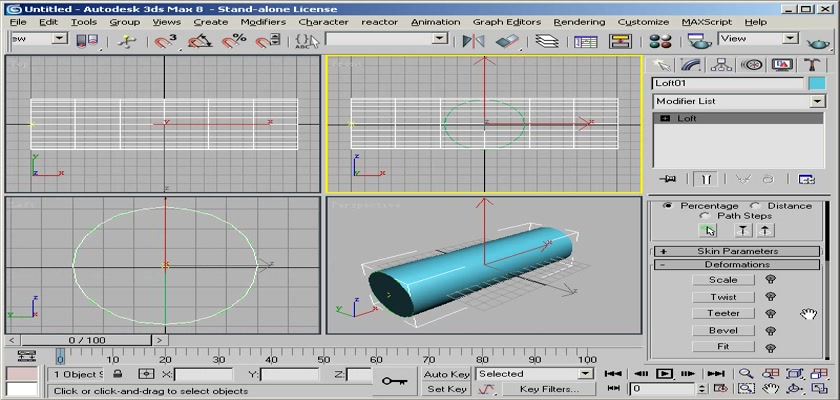Screen dimensions: 840x400
Task: Toggle the Bevel deformation lightbulb
Action: click(770, 330)
